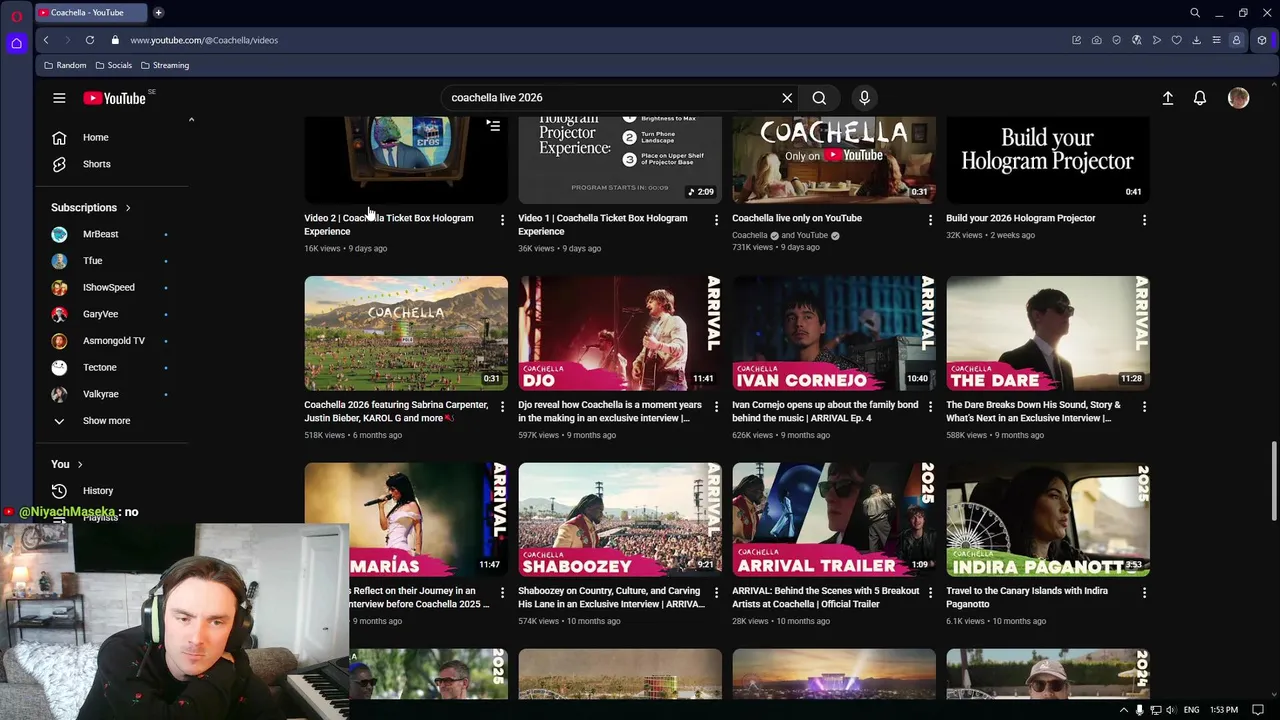Open the upload/create icon in YouTube header
The height and width of the screenshot is (720, 1280).
point(1167,98)
